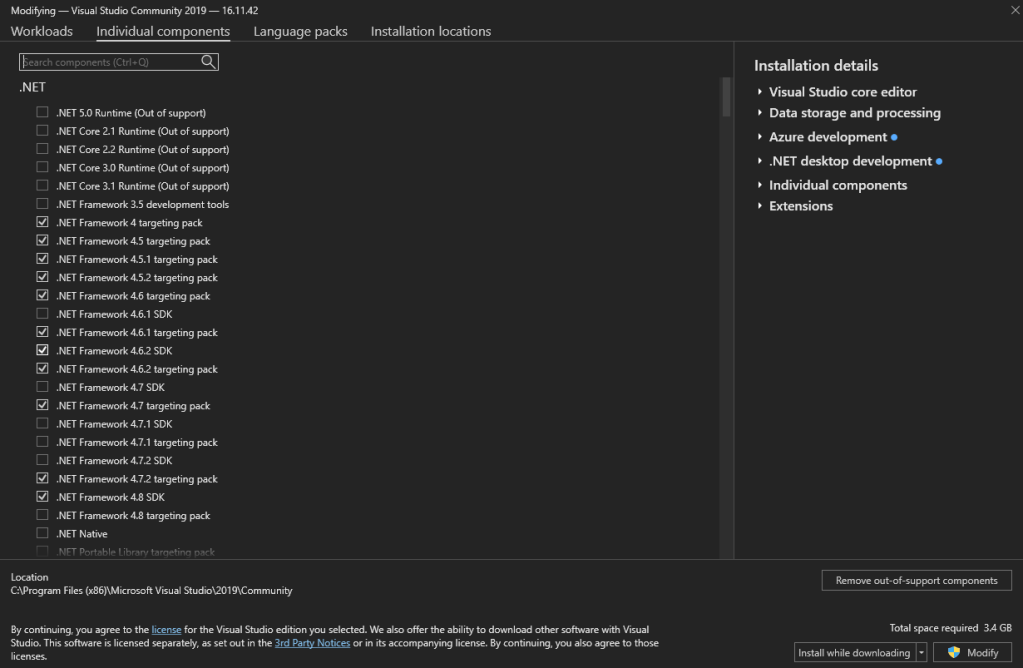Close the Visual Studio installer window

pyautogui.click(x=1002, y=10)
